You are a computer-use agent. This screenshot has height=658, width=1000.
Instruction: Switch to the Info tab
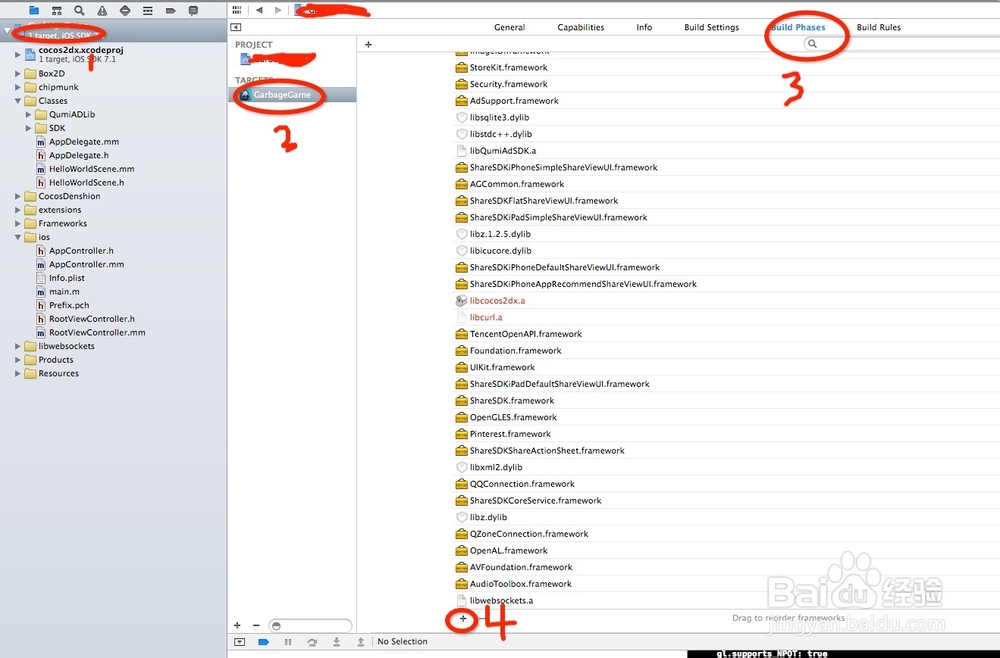coord(644,27)
